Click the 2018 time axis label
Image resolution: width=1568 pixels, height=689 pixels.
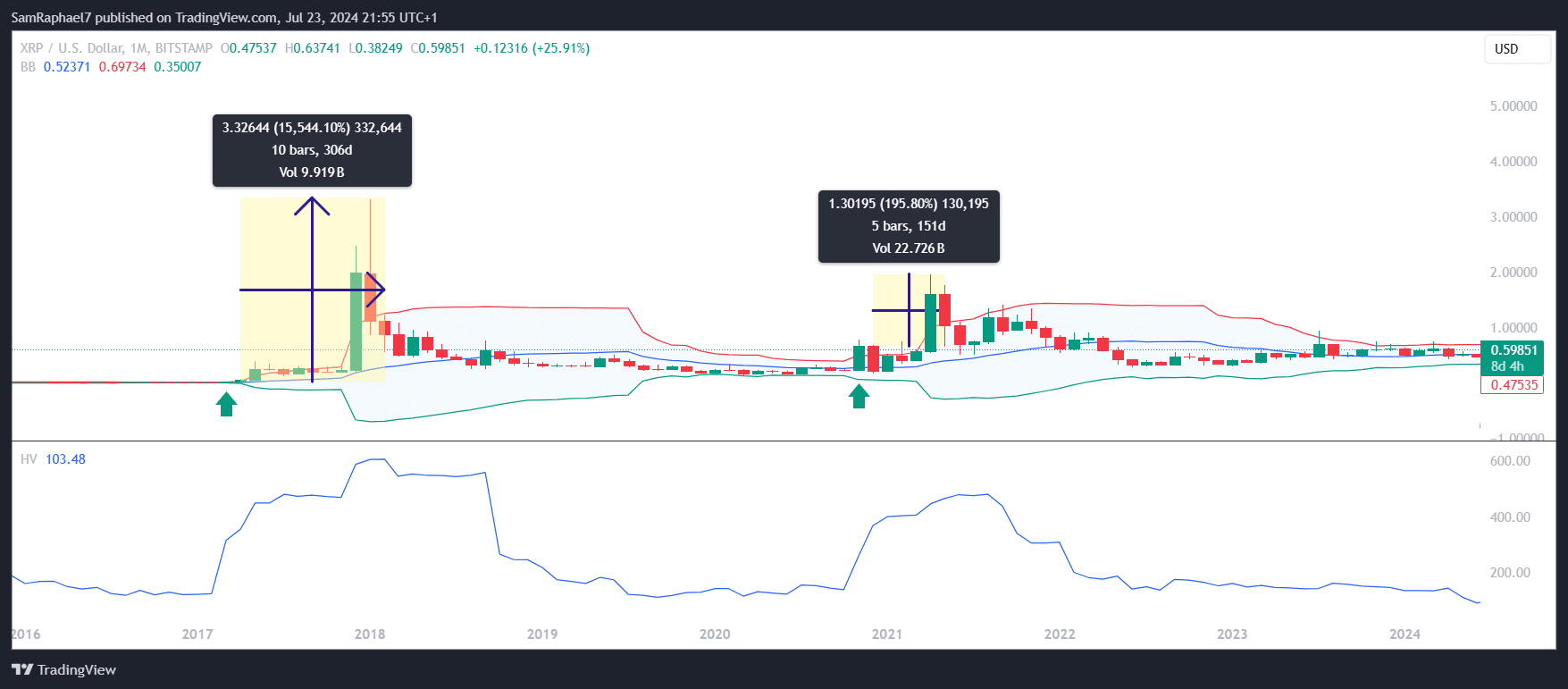click(370, 634)
